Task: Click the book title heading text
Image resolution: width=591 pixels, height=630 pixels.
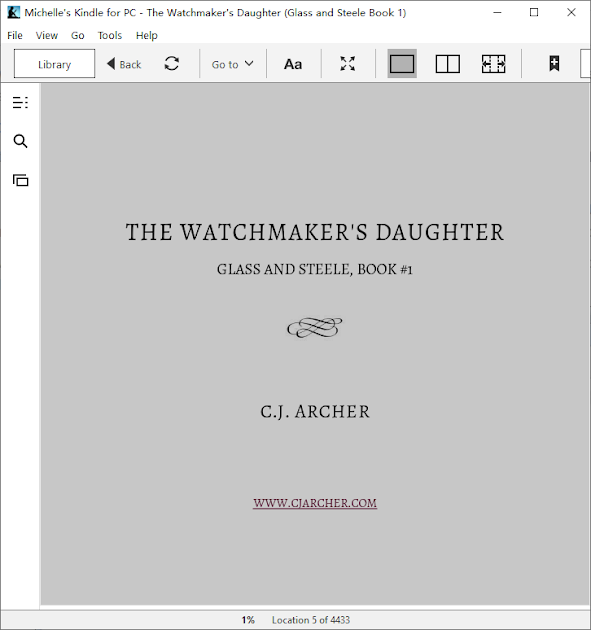Action: [x=315, y=232]
